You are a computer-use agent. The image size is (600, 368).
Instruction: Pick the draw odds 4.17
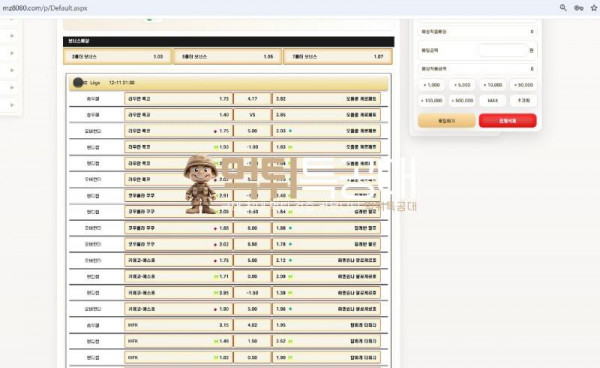pyautogui.click(x=252, y=99)
